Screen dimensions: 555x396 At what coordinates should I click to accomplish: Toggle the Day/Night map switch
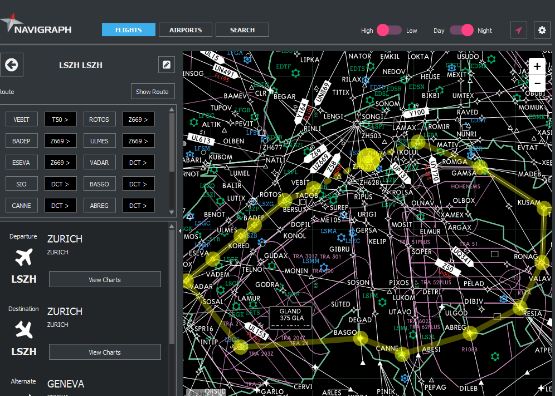coord(462,30)
